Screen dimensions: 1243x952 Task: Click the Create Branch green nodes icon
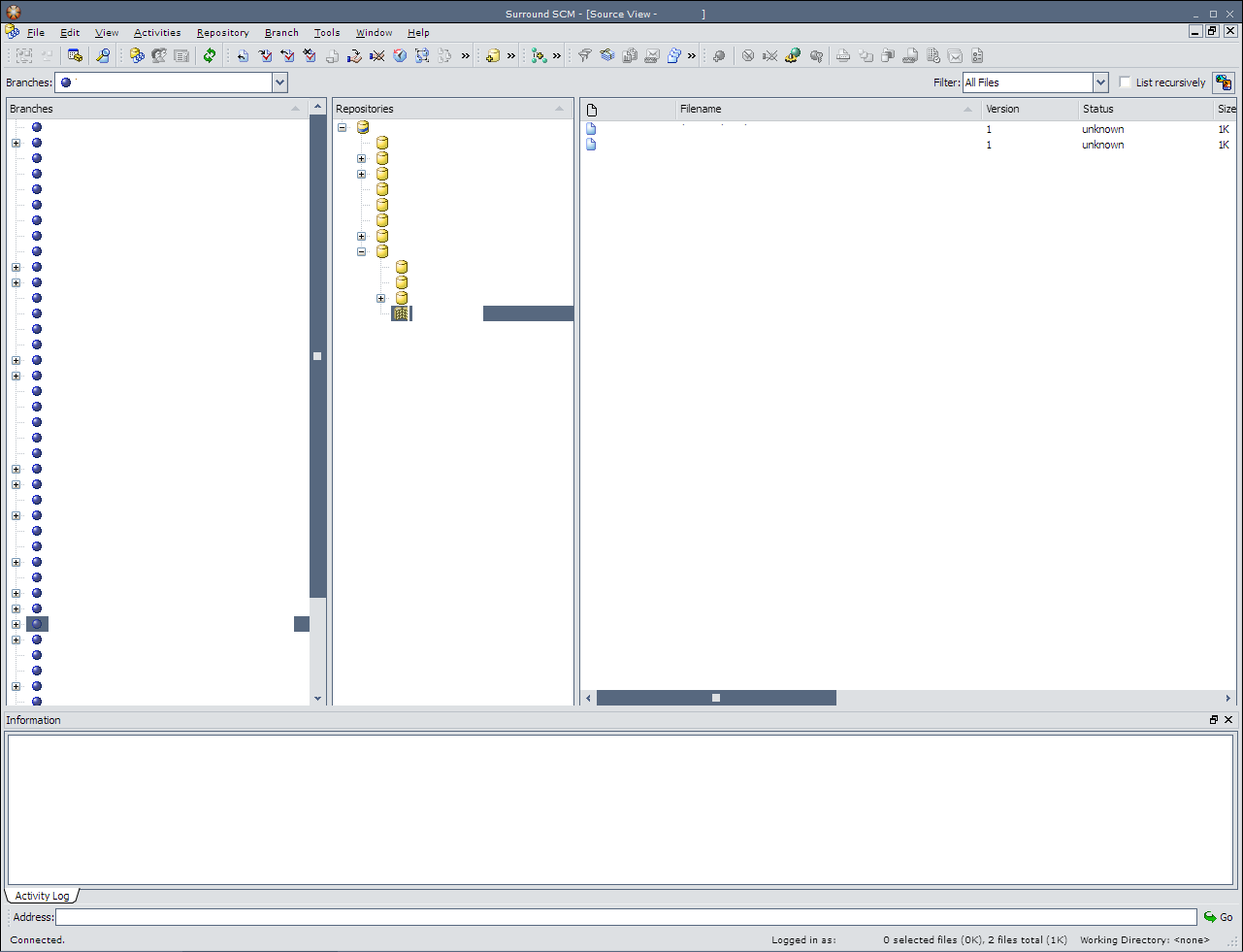coord(539,55)
